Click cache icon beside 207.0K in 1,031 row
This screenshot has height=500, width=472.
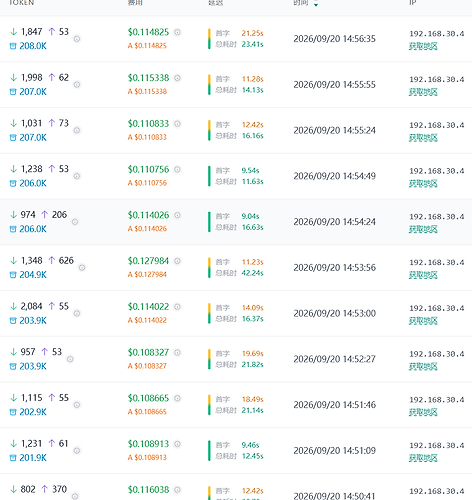coord(13,138)
